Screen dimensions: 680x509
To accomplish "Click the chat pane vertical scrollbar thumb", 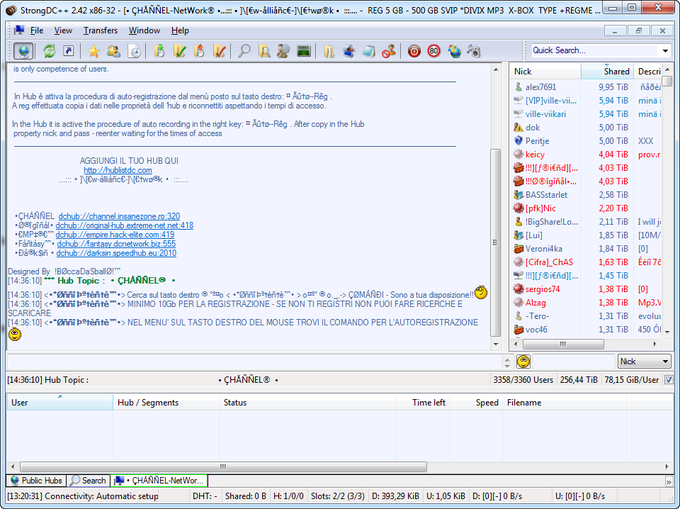I will click(495, 242).
